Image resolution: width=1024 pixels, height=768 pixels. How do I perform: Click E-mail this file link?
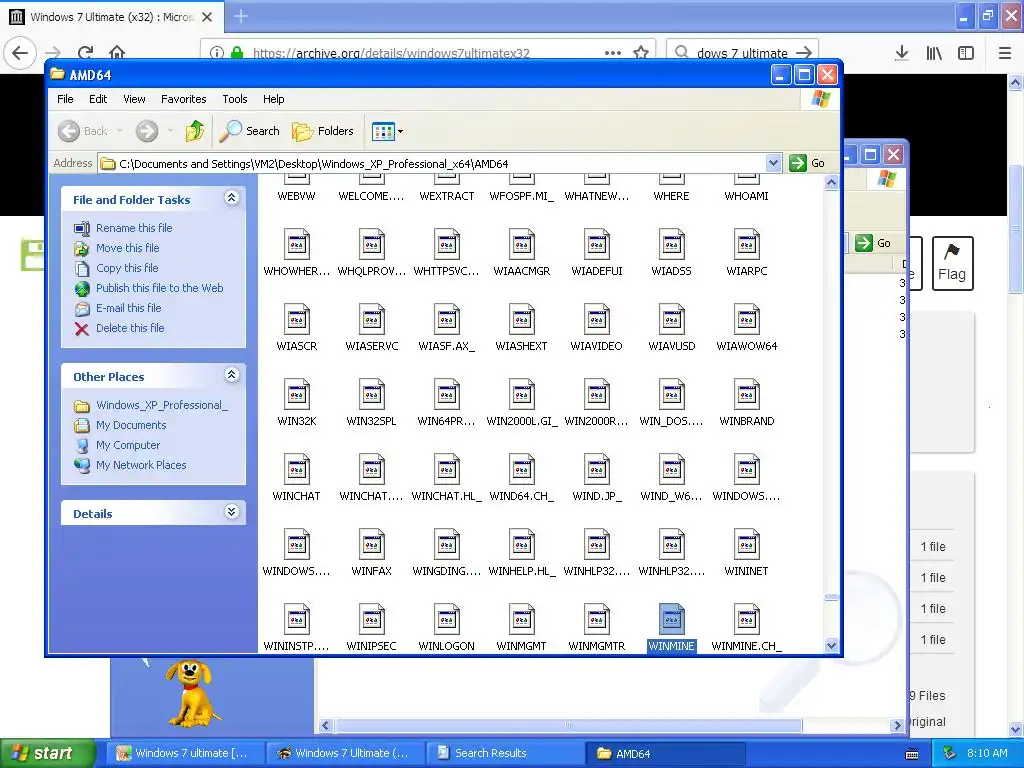[x=129, y=308]
